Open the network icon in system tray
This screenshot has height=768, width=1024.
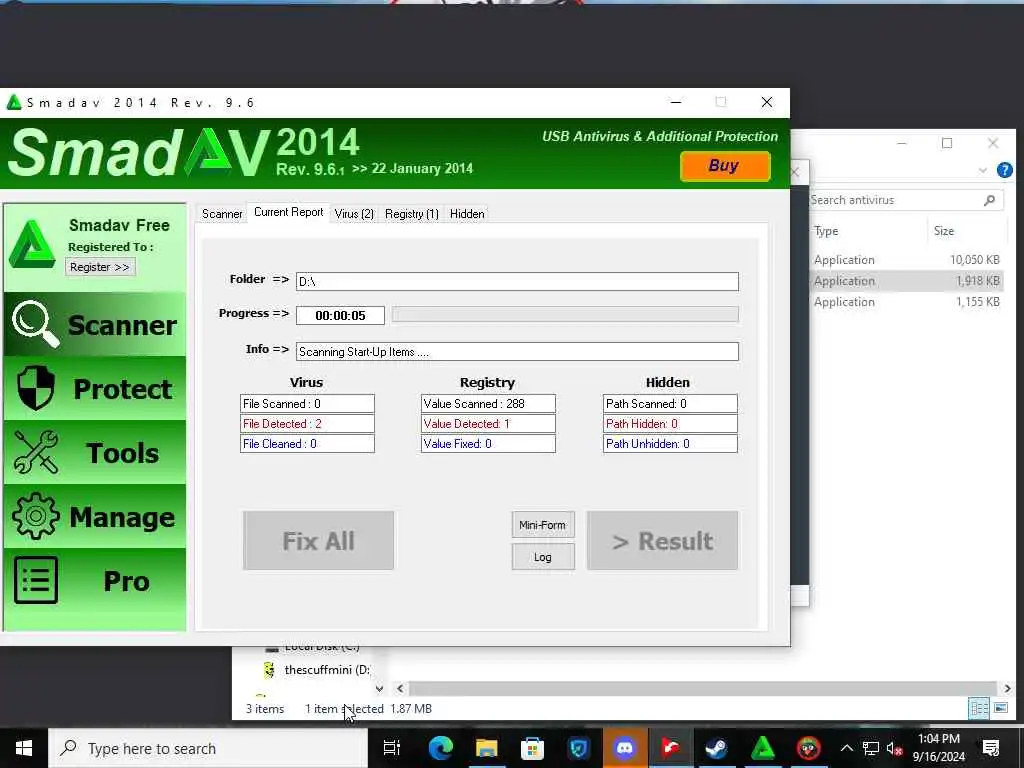click(x=871, y=748)
